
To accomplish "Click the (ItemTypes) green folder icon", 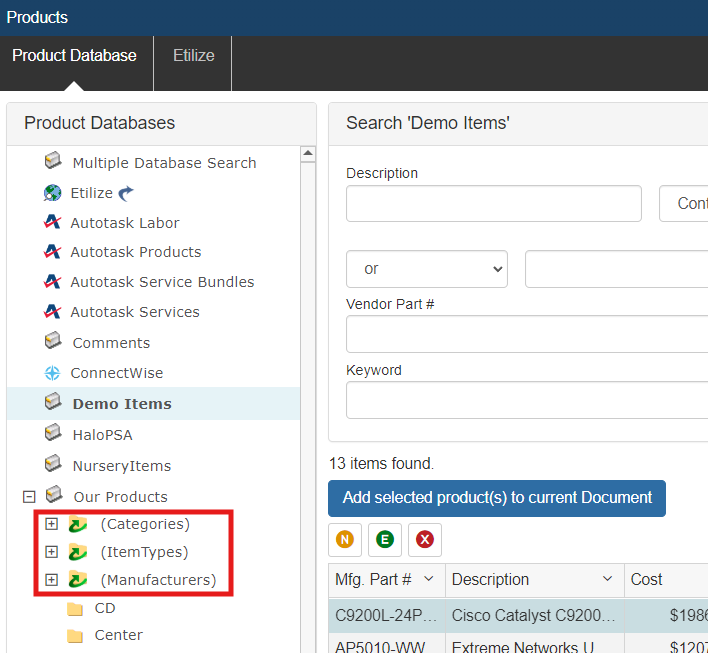I will point(78,552).
